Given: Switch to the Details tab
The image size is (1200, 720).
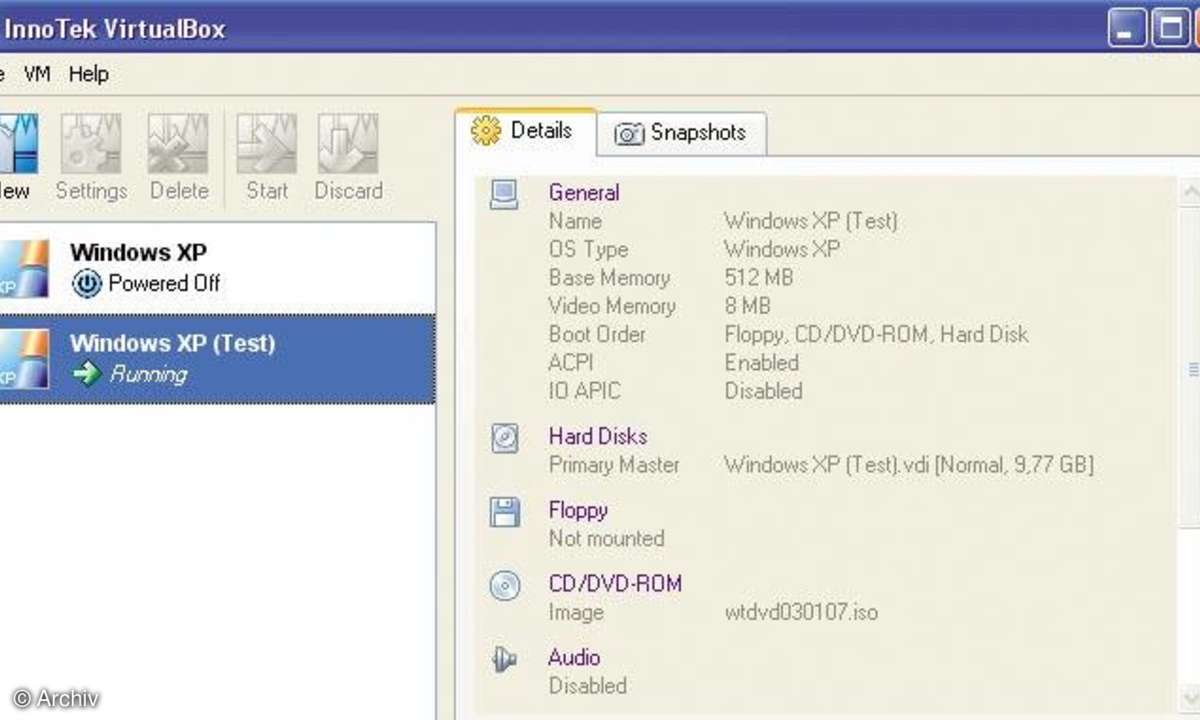Looking at the screenshot, I should tap(526, 131).
